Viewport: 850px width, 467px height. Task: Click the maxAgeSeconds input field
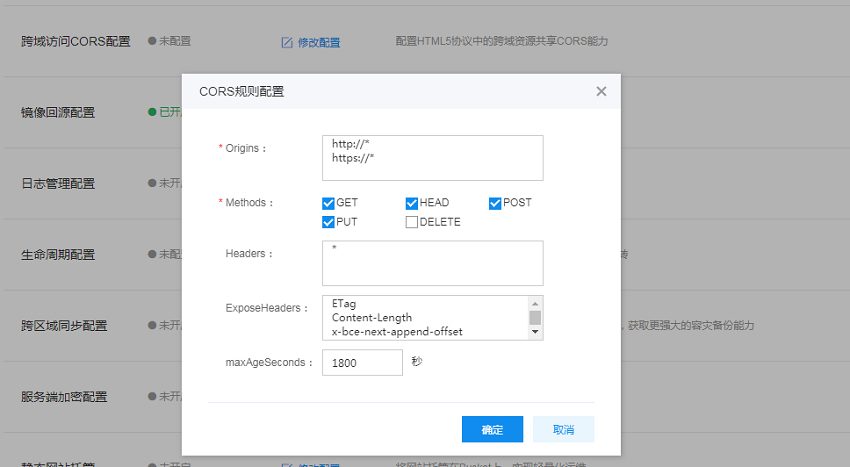click(x=362, y=363)
